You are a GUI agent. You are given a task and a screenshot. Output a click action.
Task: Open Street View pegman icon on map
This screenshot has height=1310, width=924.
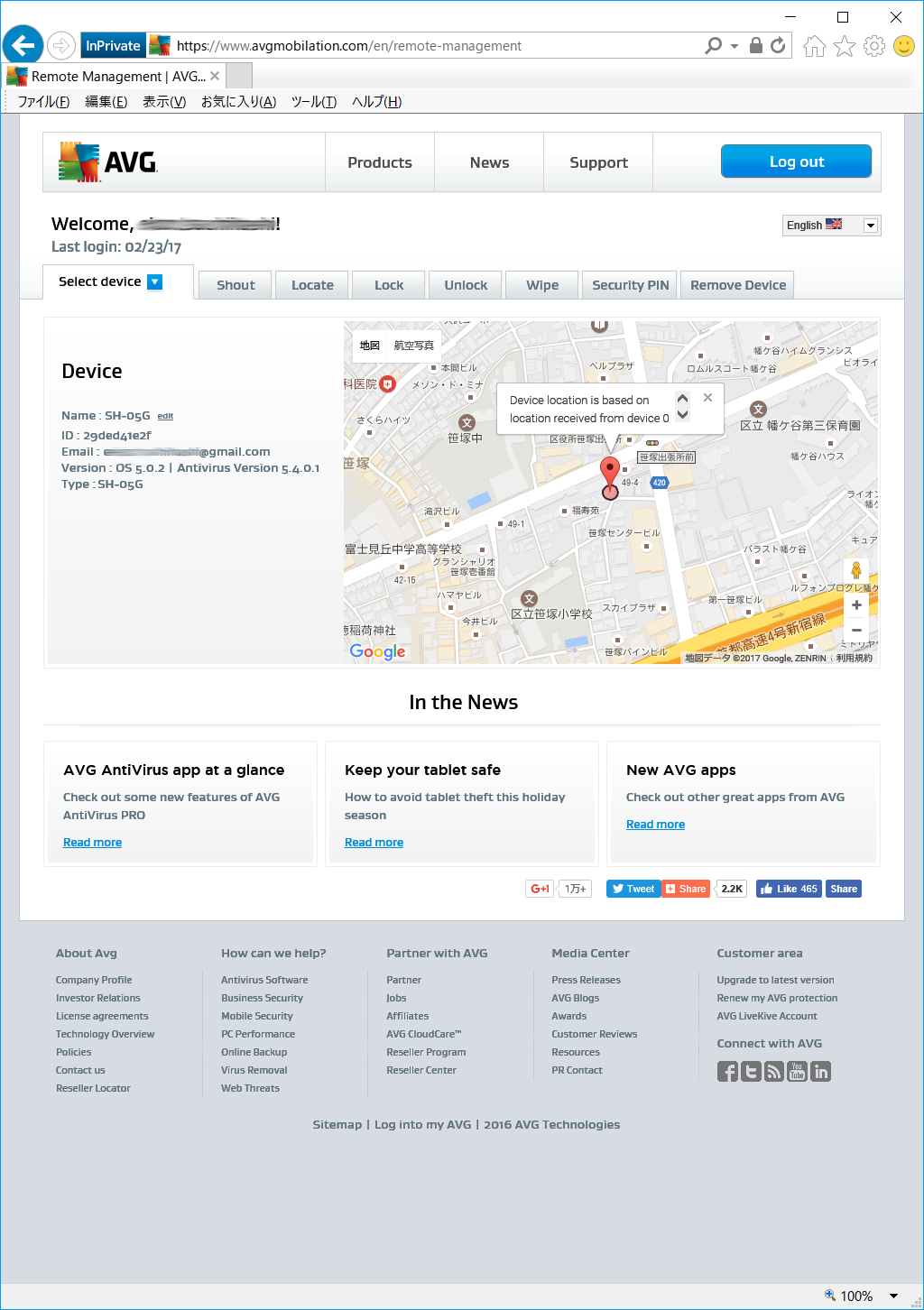(x=856, y=571)
